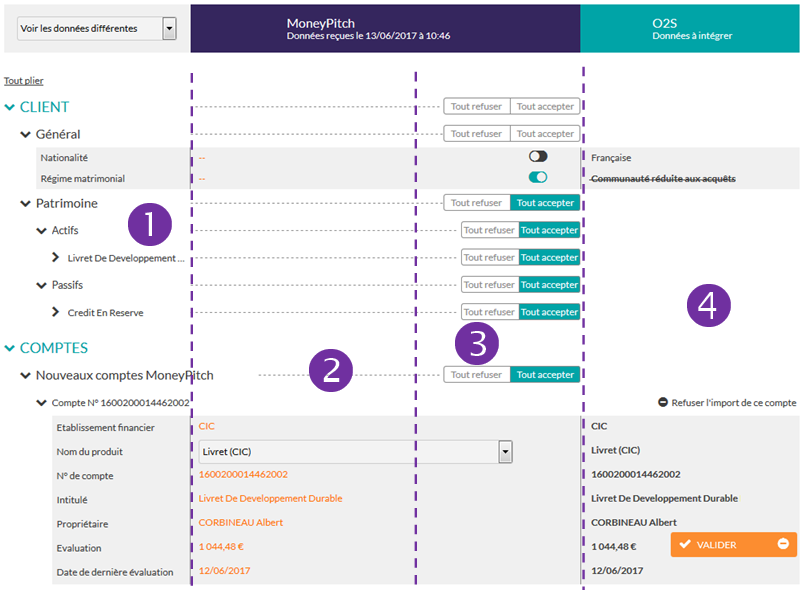Open the Voir les données différentes dropdown

tap(97, 29)
